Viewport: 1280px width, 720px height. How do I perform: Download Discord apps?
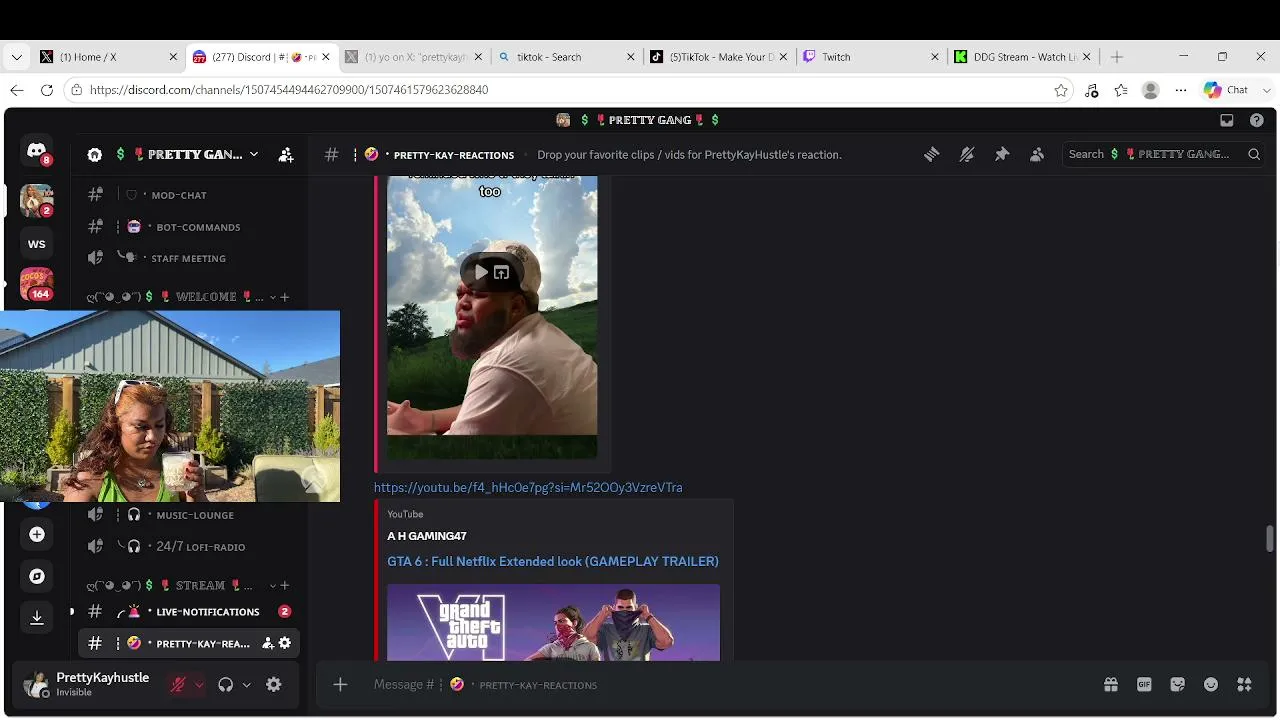37,618
